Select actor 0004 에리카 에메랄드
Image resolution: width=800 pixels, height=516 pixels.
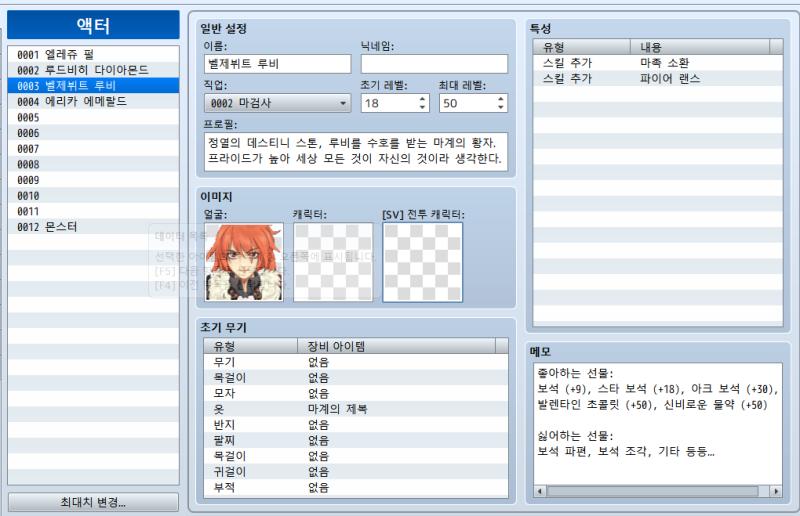click(x=93, y=102)
